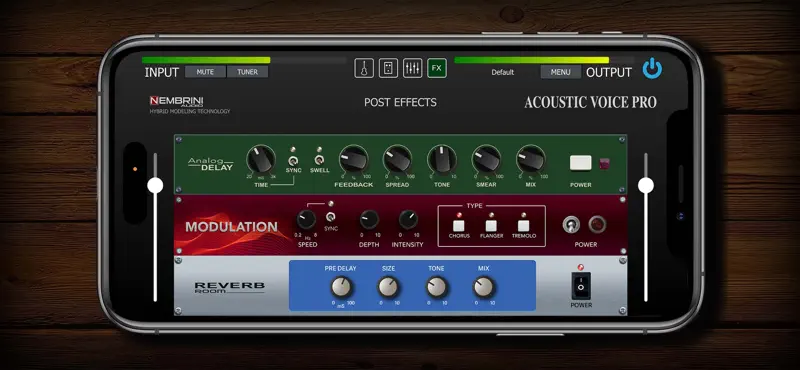Click the Modulation Speed knob
The height and width of the screenshot is (370, 800).
pos(306,219)
